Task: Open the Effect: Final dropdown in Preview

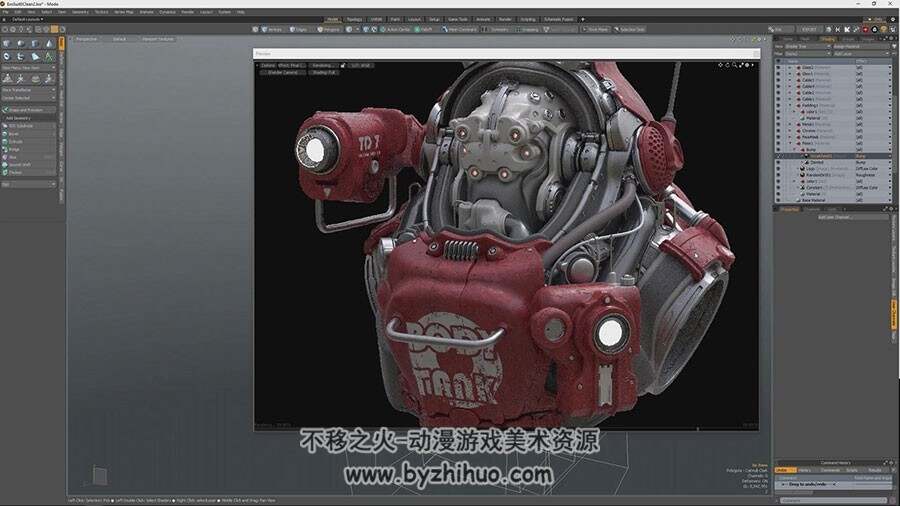Action: 292,65
